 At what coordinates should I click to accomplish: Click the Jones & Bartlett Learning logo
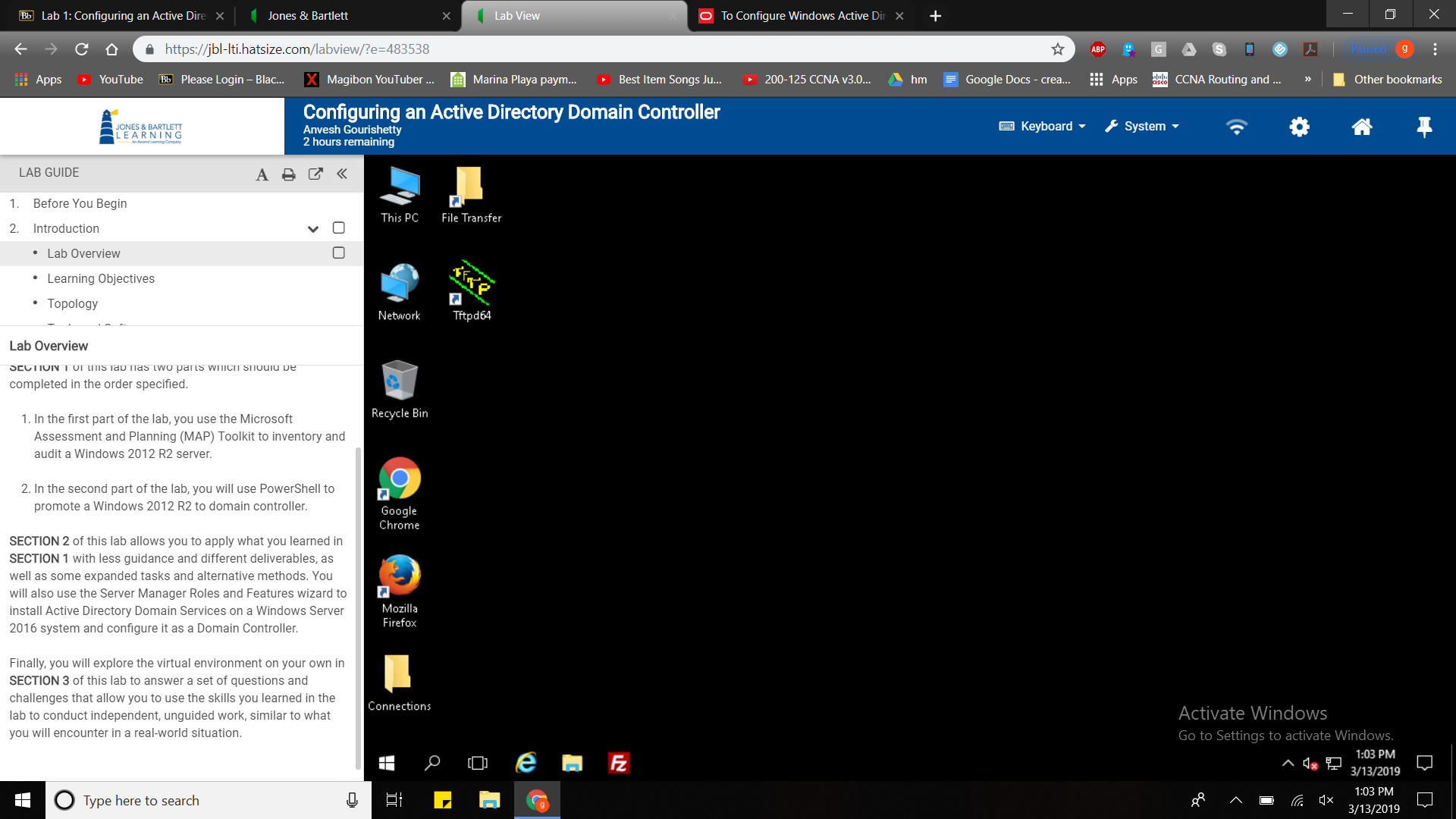coord(141,127)
